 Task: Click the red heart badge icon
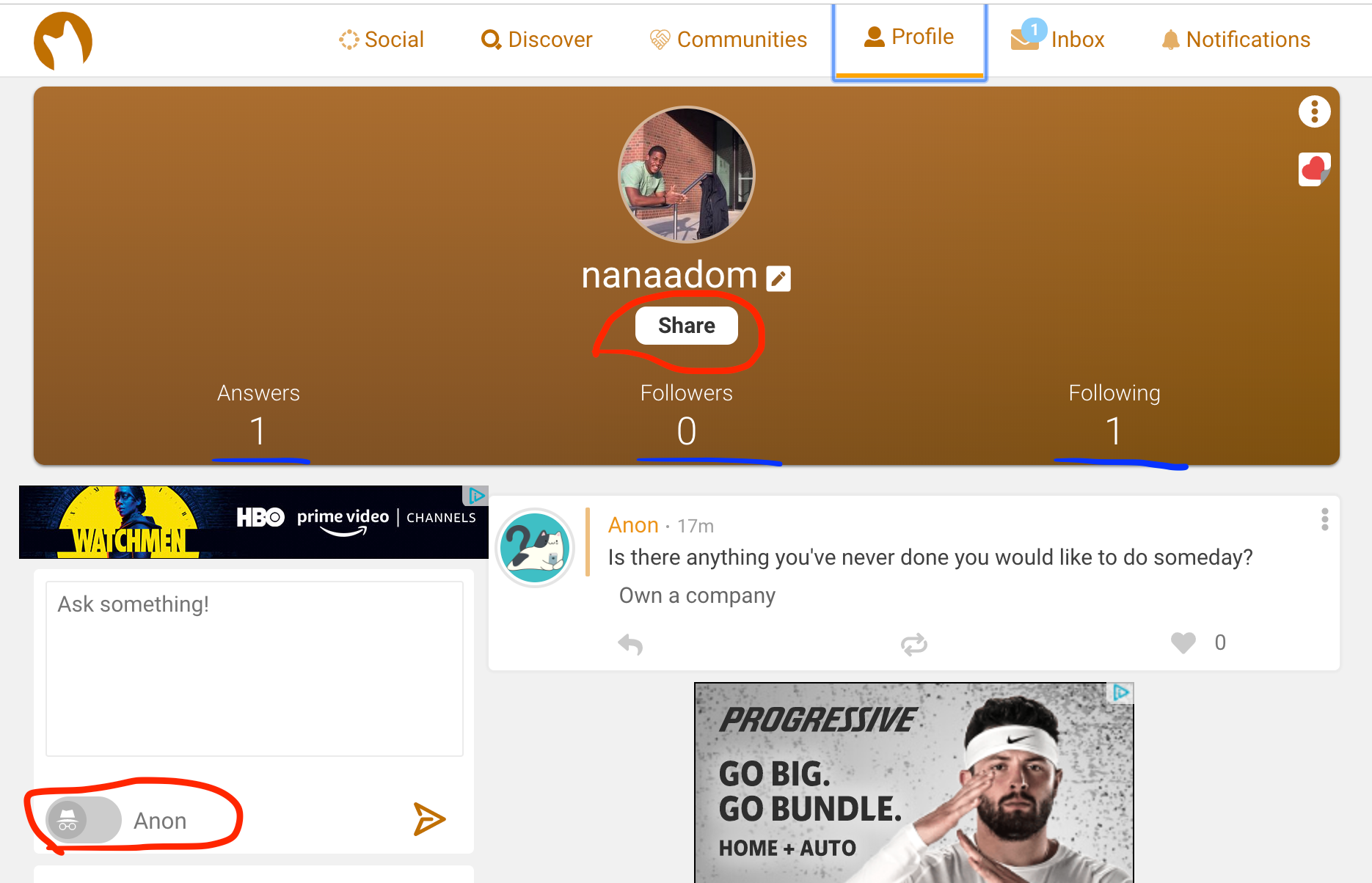coord(1314,169)
